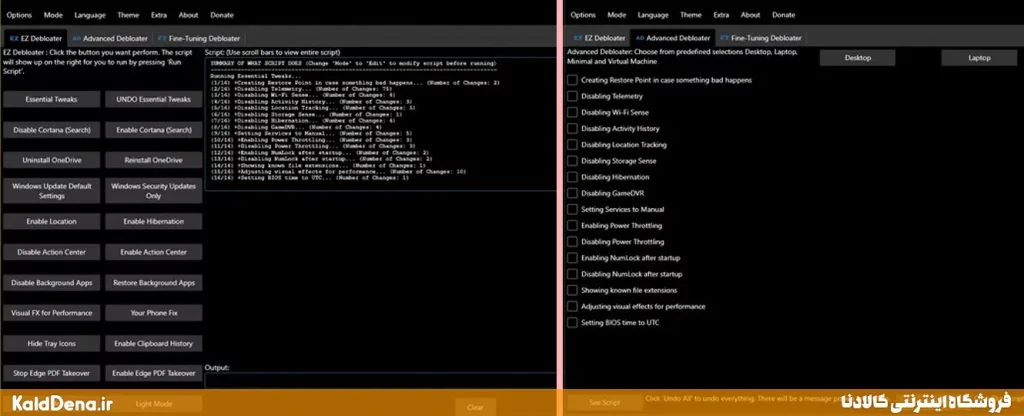Click Enable Location button
The height and width of the screenshot is (416, 1024).
(52, 221)
